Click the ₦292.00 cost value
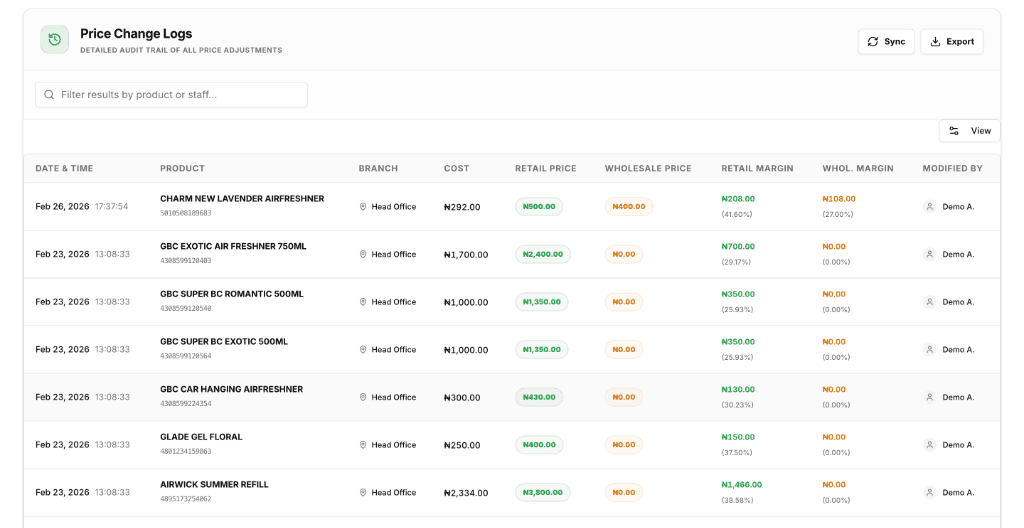The image size is (1024, 528). (462, 207)
